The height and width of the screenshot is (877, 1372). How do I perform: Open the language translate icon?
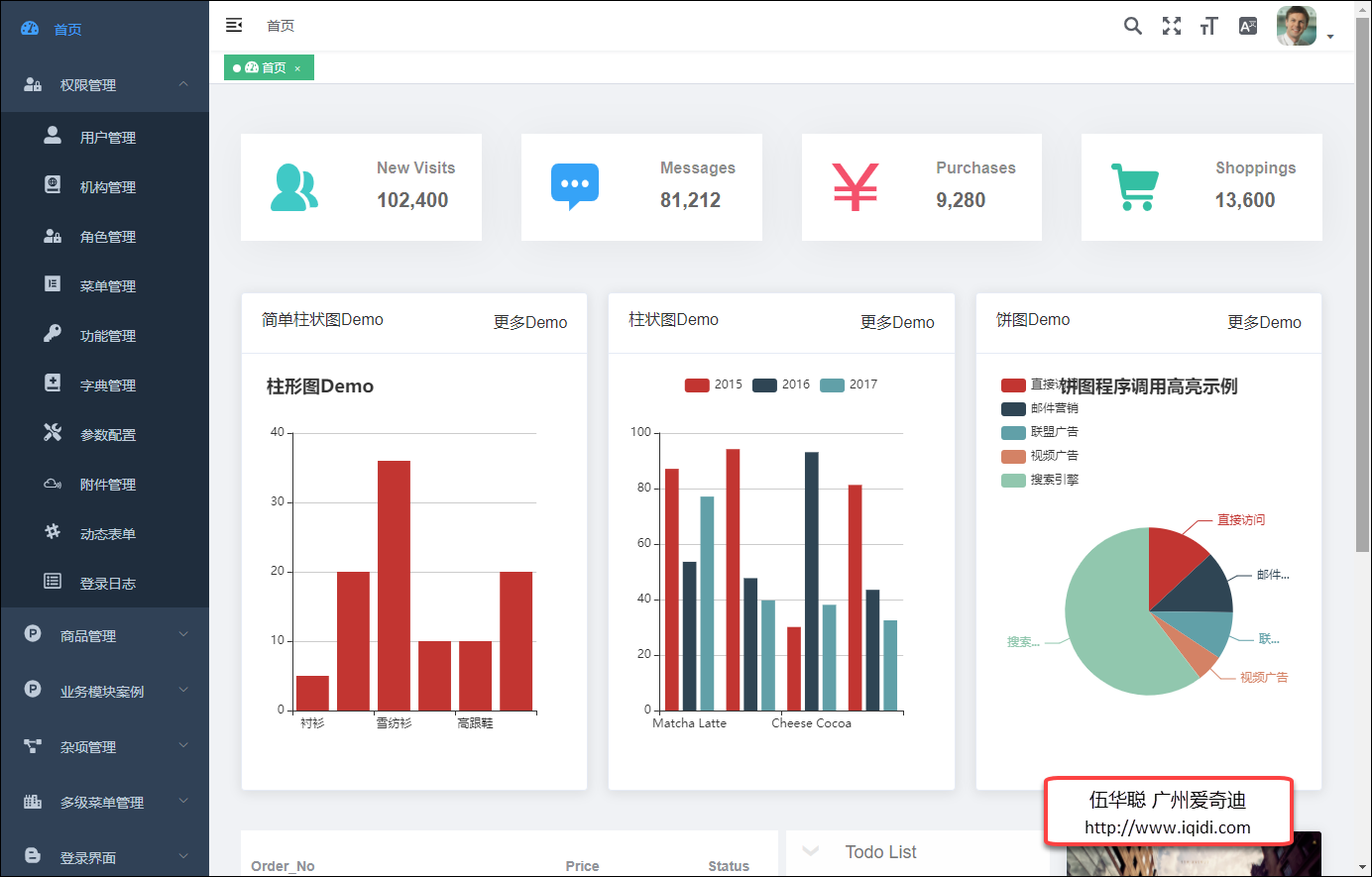click(x=1248, y=26)
